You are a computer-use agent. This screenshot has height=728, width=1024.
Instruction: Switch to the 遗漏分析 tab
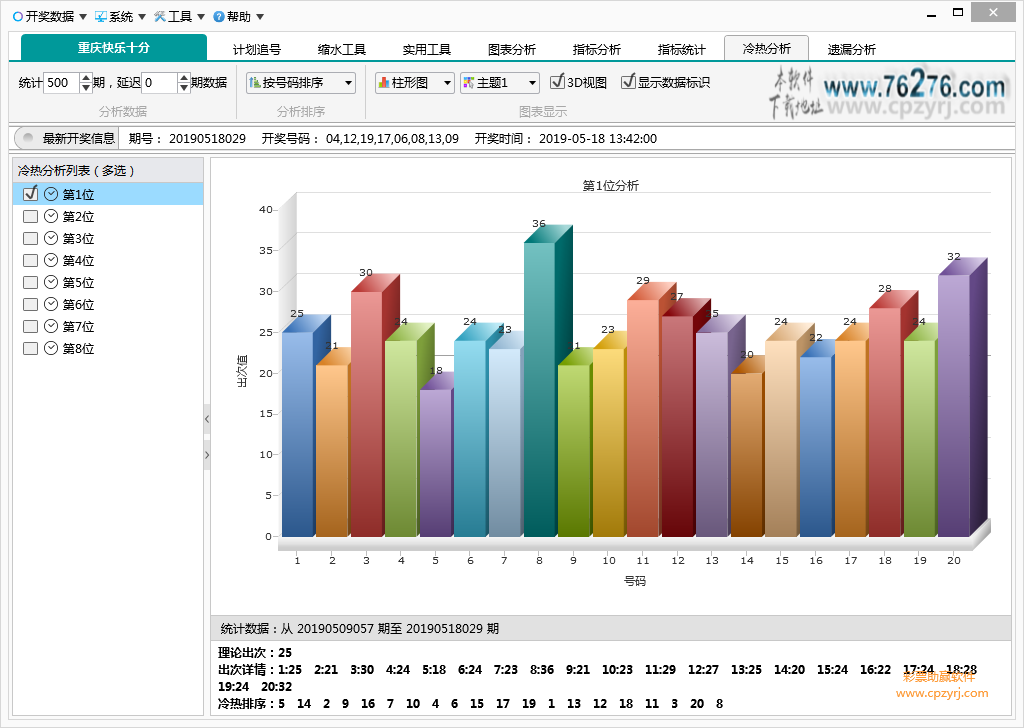click(x=852, y=49)
